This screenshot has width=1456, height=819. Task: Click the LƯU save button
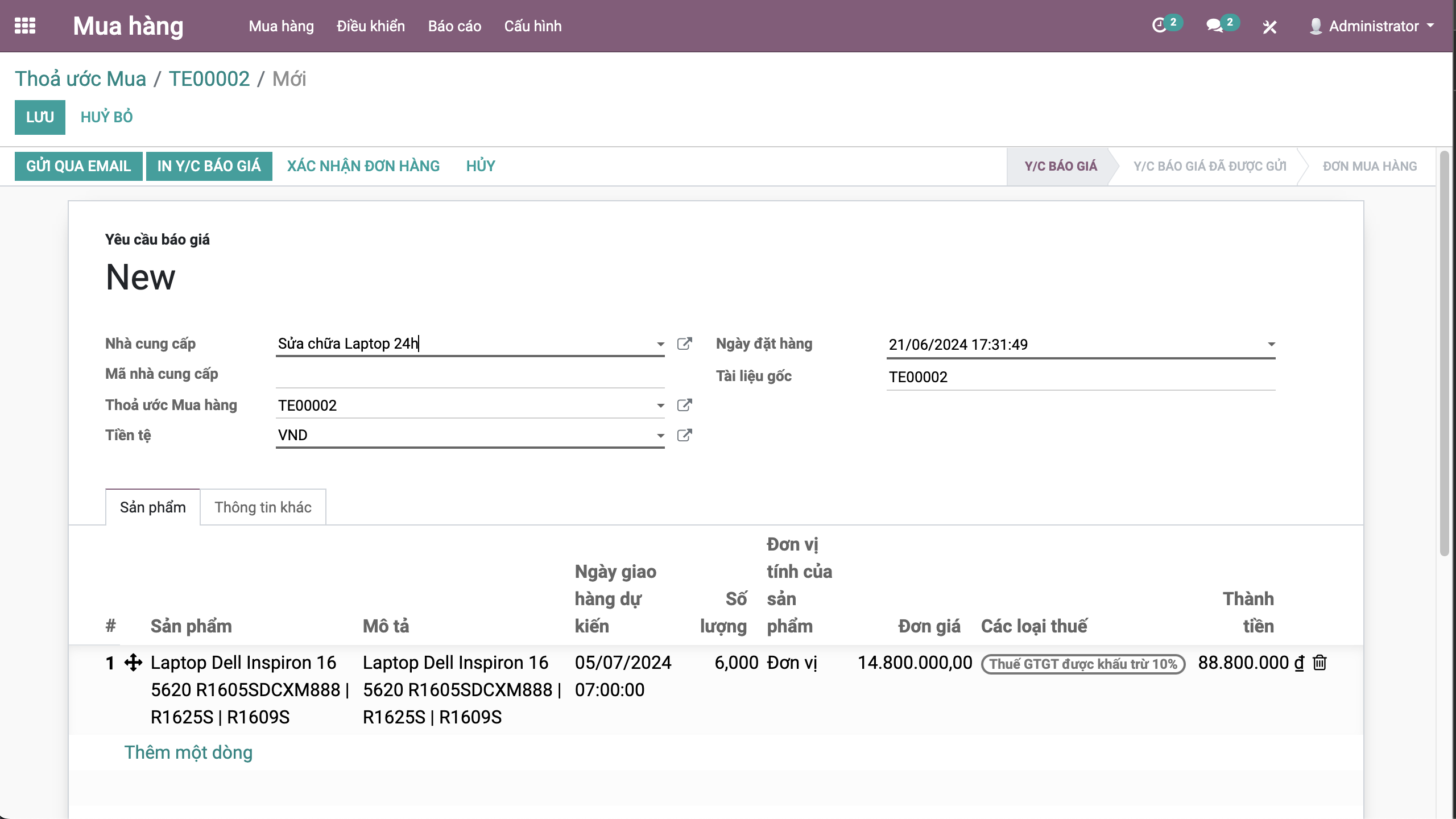tap(40, 117)
